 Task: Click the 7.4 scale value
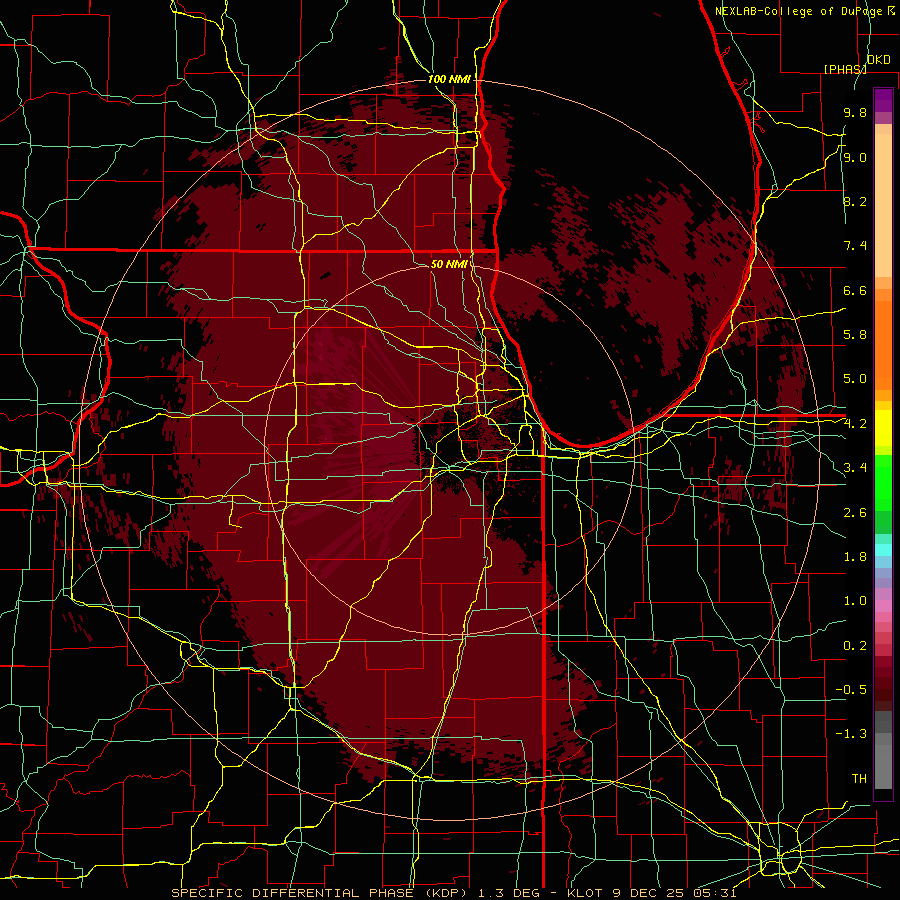[855, 246]
